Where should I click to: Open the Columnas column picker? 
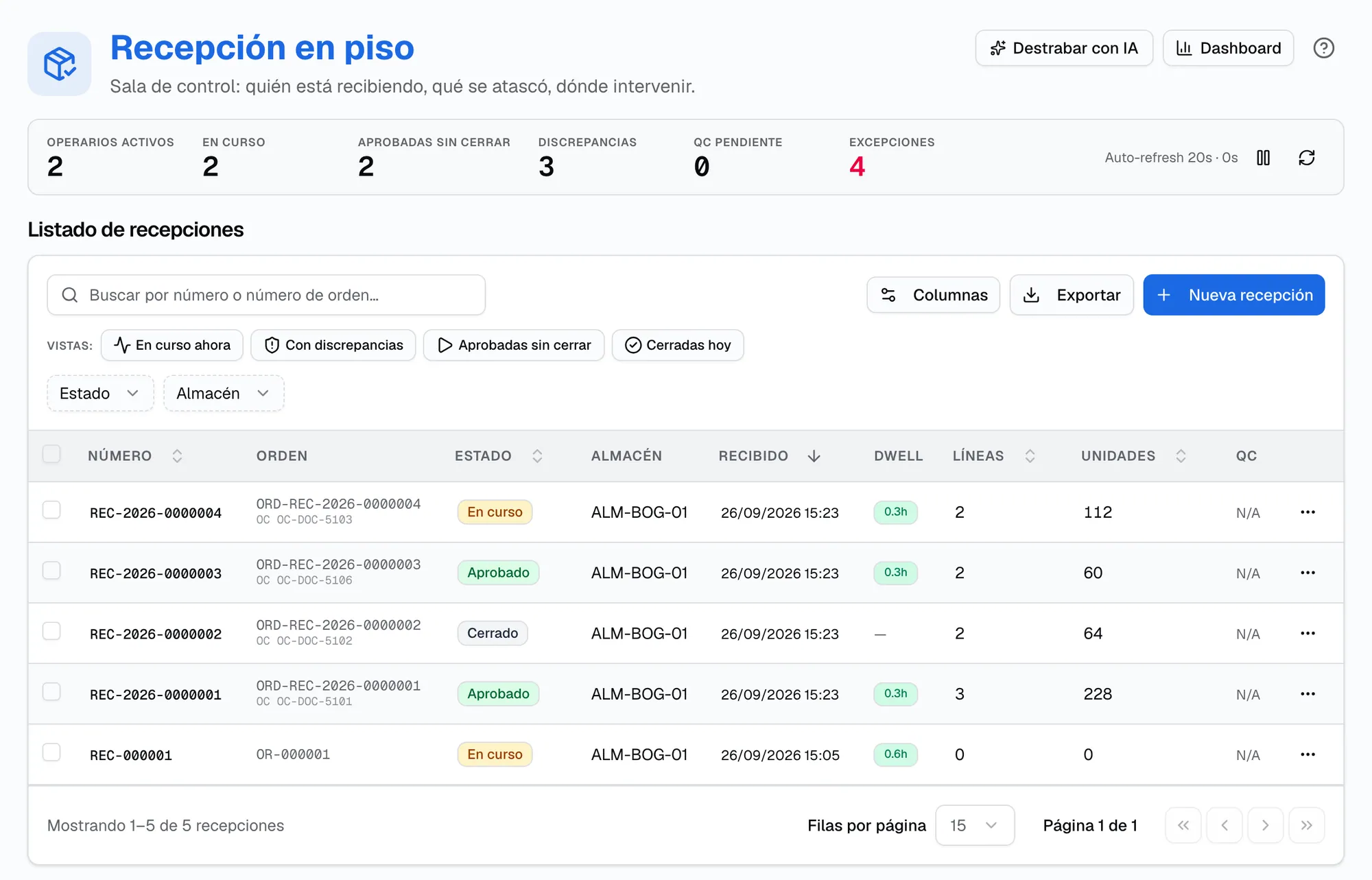click(933, 295)
